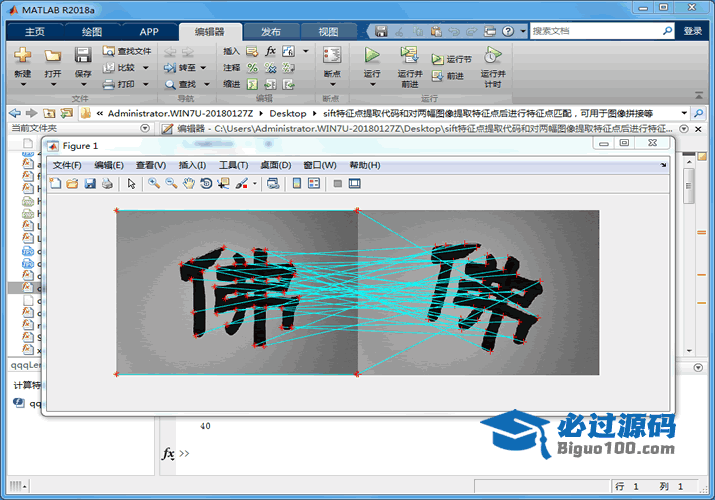The height and width of the screenshot is (500, 715).
Task: Click the back navigation arrow
Action: pyautogui.click(x=15, y=113)
